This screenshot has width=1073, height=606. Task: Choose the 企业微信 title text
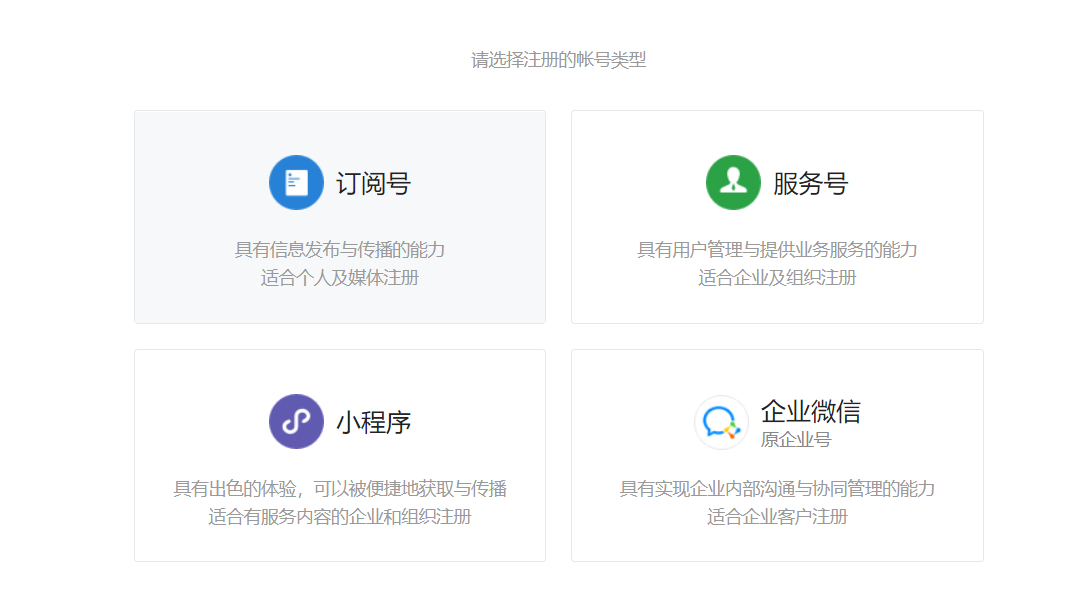click(x=810, y=411)
